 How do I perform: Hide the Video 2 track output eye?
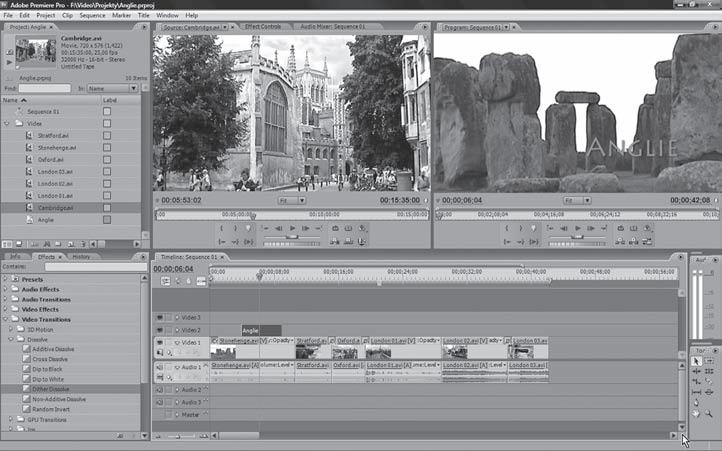pyautogui.click(x=159, y=330)
